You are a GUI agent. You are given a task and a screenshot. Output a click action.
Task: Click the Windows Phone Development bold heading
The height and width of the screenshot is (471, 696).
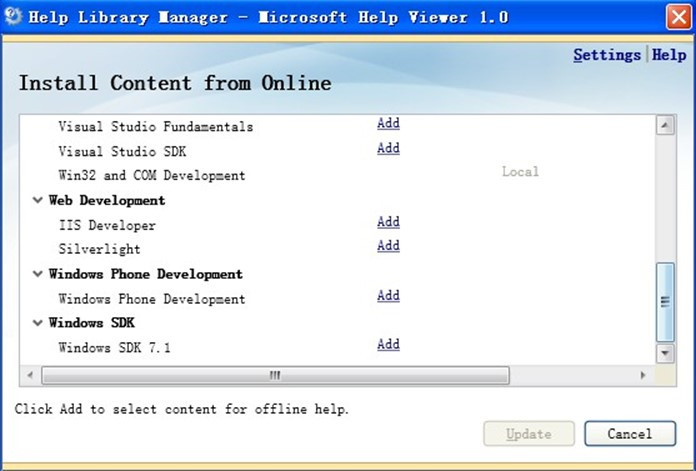point(146,274)
